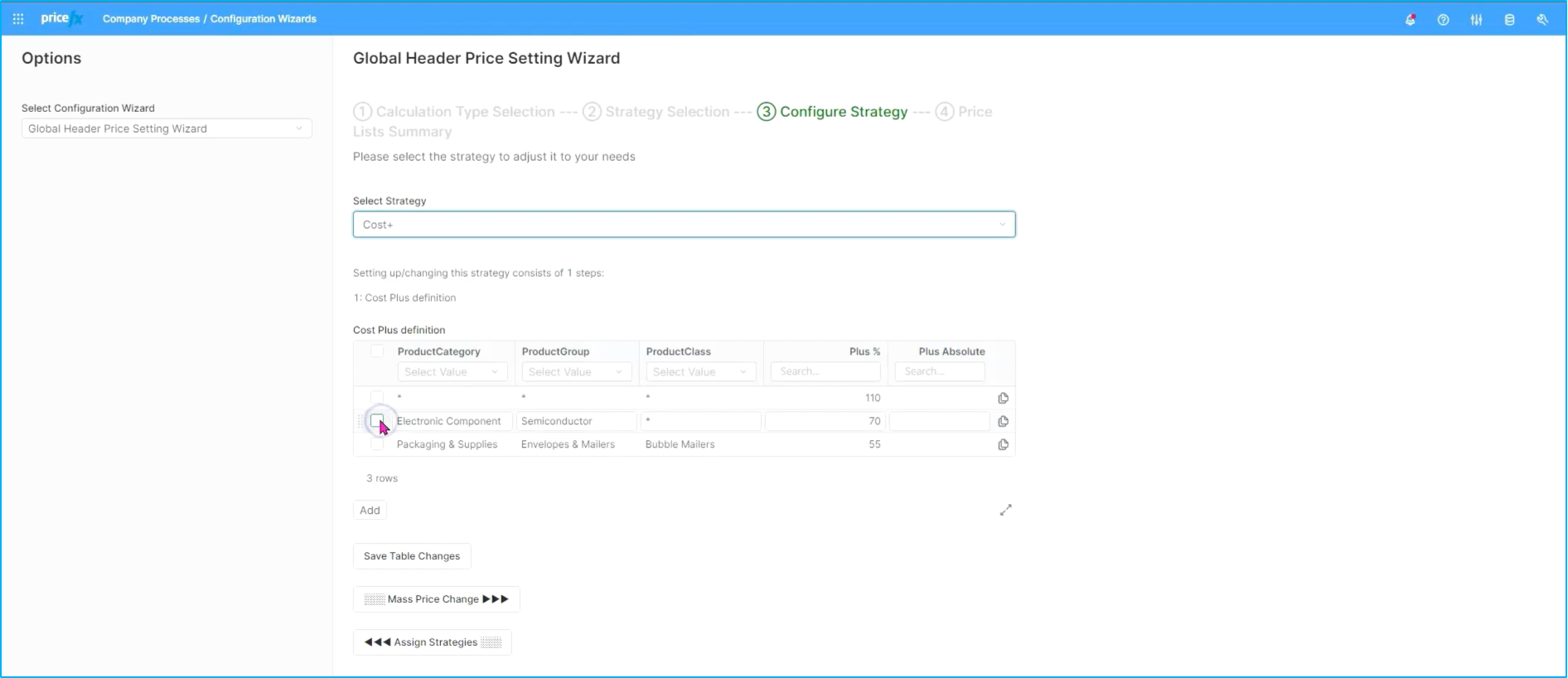This screenshot has height=678, width=1568.
Task: Open ProductGroup Select Value filter
Action: click(x=577, y=372)
